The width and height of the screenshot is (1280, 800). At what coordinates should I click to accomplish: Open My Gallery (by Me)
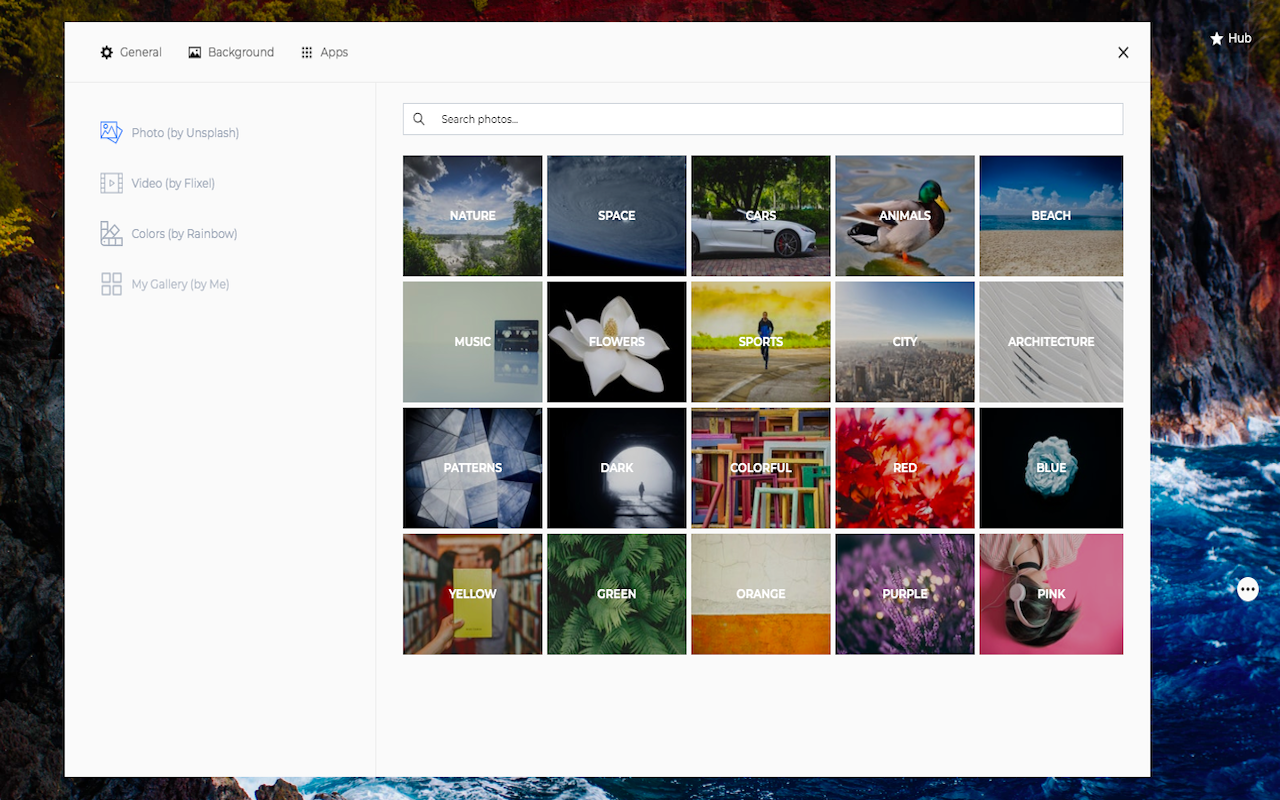tap(165, 284)
